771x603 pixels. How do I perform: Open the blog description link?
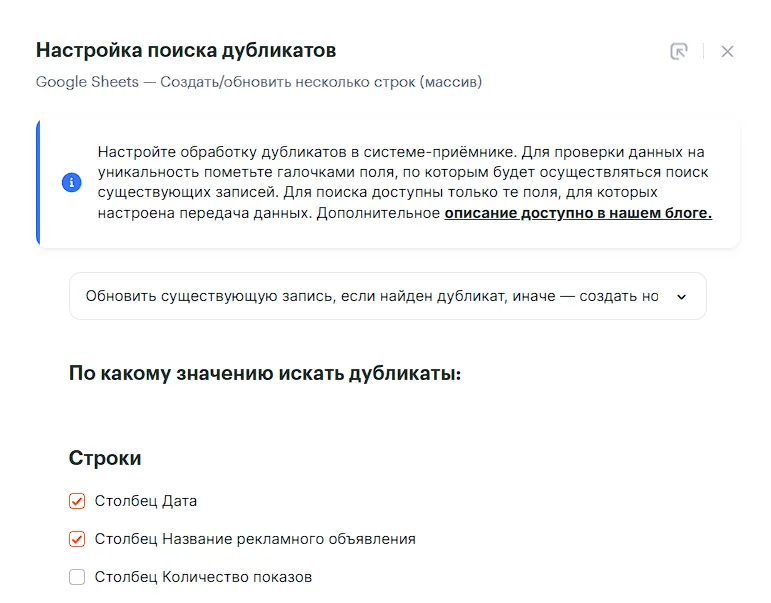tap(578, 213)
